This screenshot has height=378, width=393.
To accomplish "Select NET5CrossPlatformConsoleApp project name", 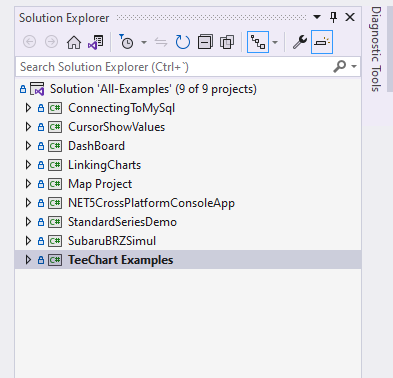I will tap(151, 203).
